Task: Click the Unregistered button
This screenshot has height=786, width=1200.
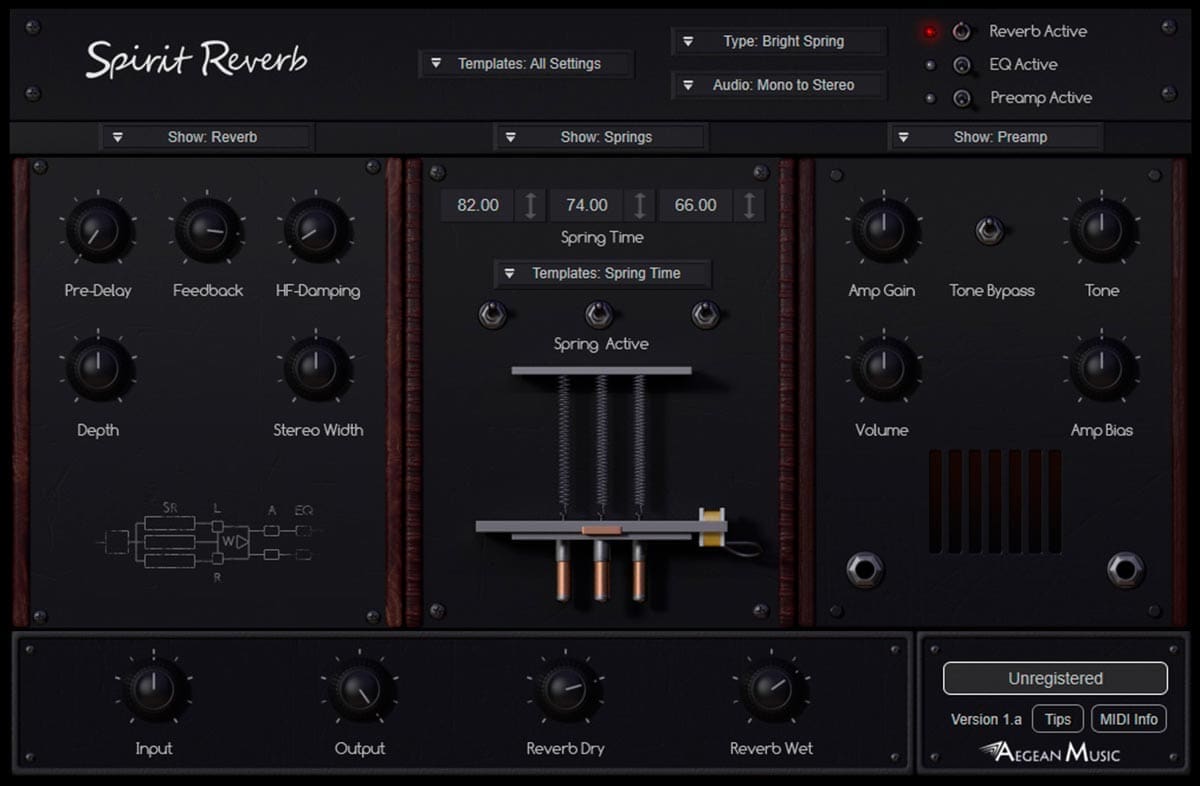Action: 1055,678
